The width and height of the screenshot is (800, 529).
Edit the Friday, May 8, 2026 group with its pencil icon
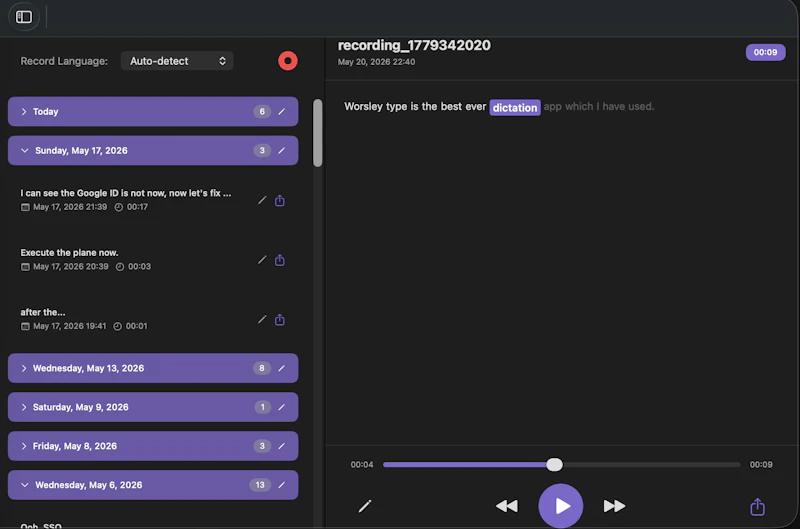[282, 446]
